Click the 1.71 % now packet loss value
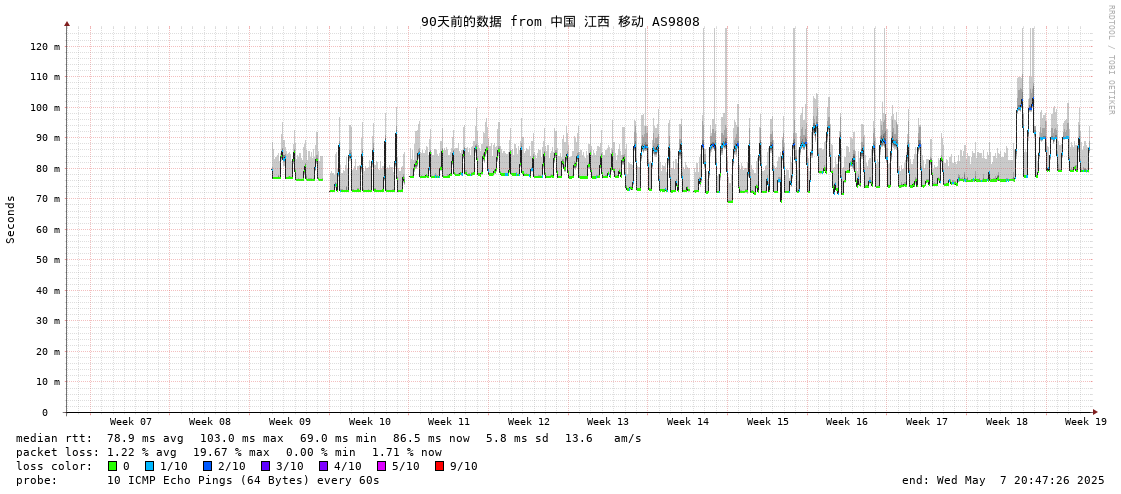This screenshot has height=494, width=1121. [x=407, y=453]
